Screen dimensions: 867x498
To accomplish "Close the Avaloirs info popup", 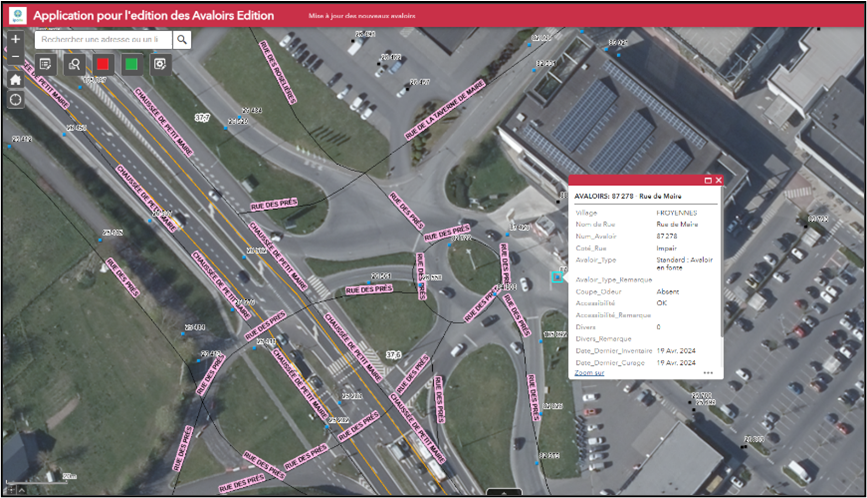I will click(718, 180).
